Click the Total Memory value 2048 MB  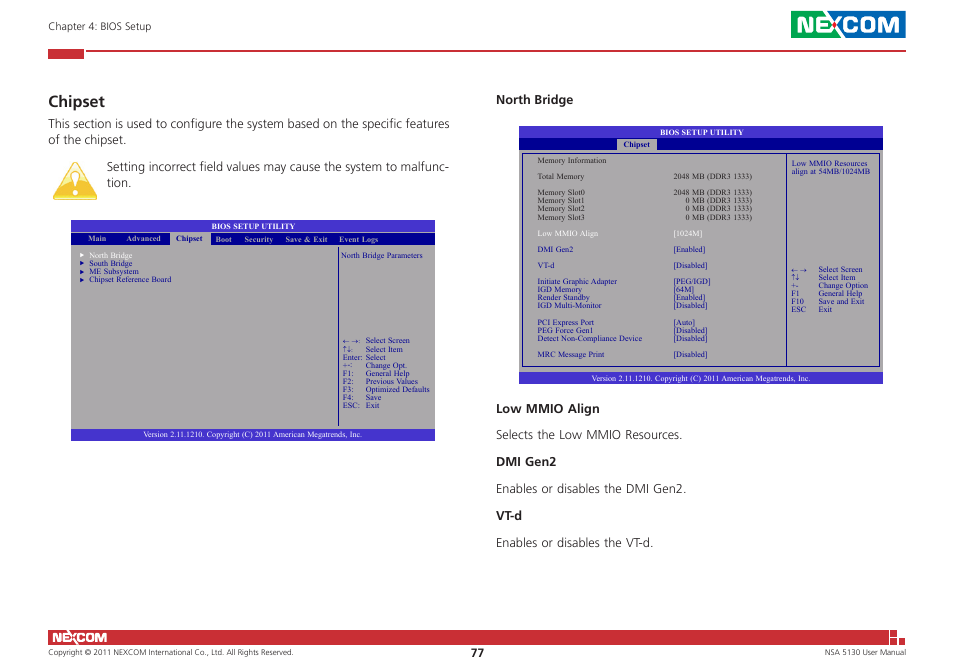click(x=712, y=176)
